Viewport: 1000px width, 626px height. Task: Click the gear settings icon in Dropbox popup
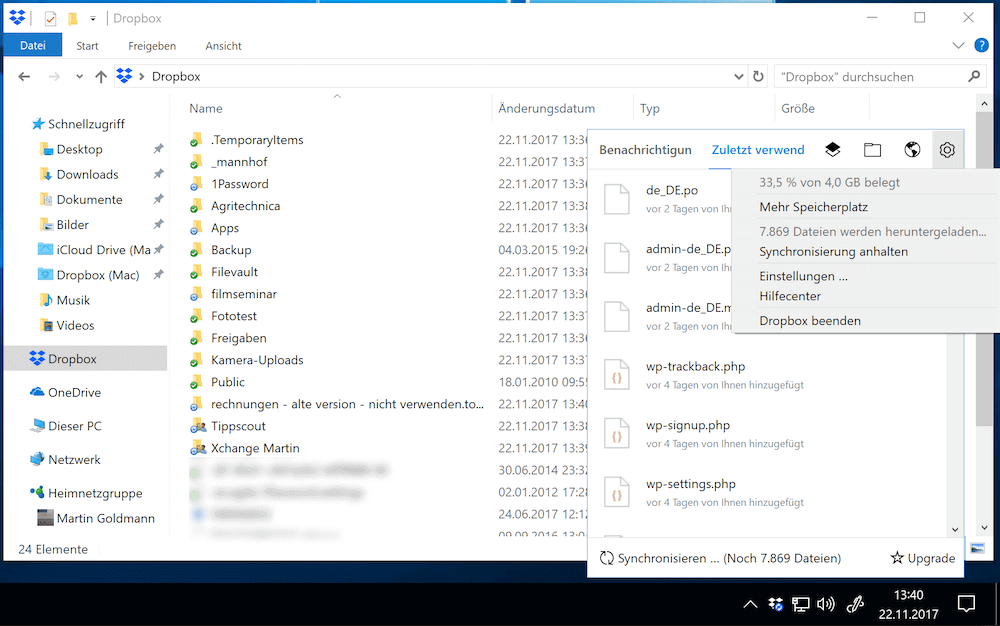pos(947,150)
